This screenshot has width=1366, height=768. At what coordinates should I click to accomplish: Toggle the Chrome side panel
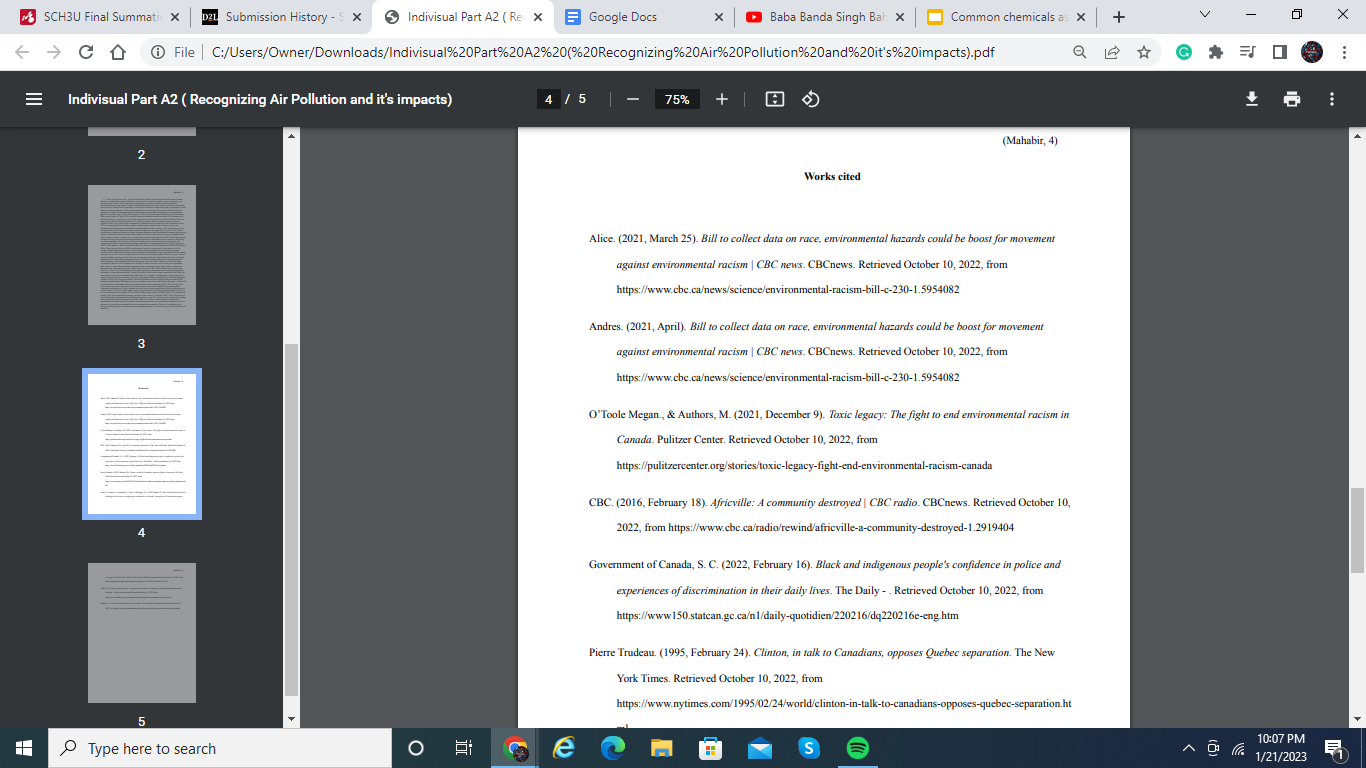tap(1279, 52)
